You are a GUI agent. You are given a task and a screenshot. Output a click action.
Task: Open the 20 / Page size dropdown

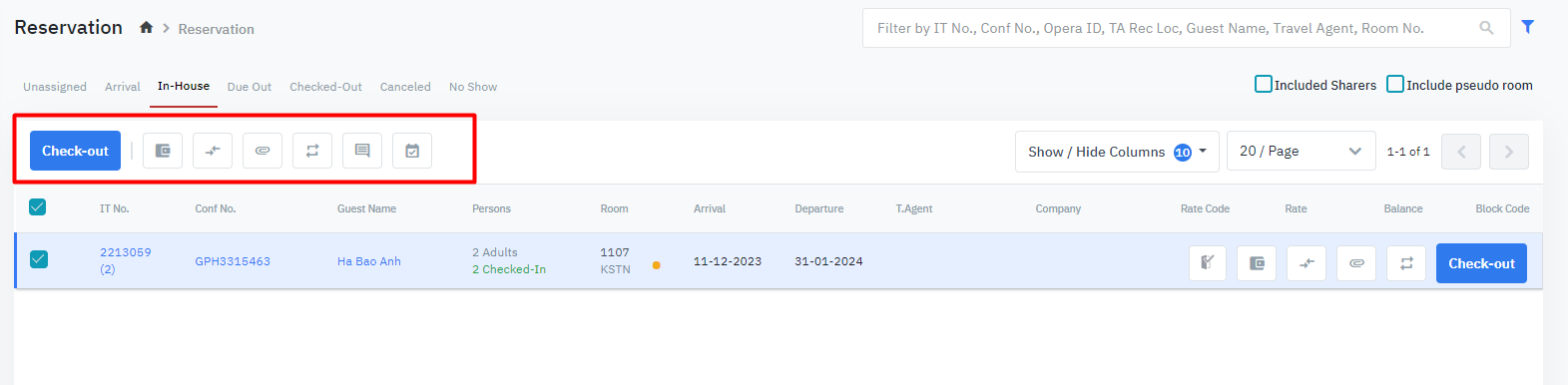coord(1301,152)
